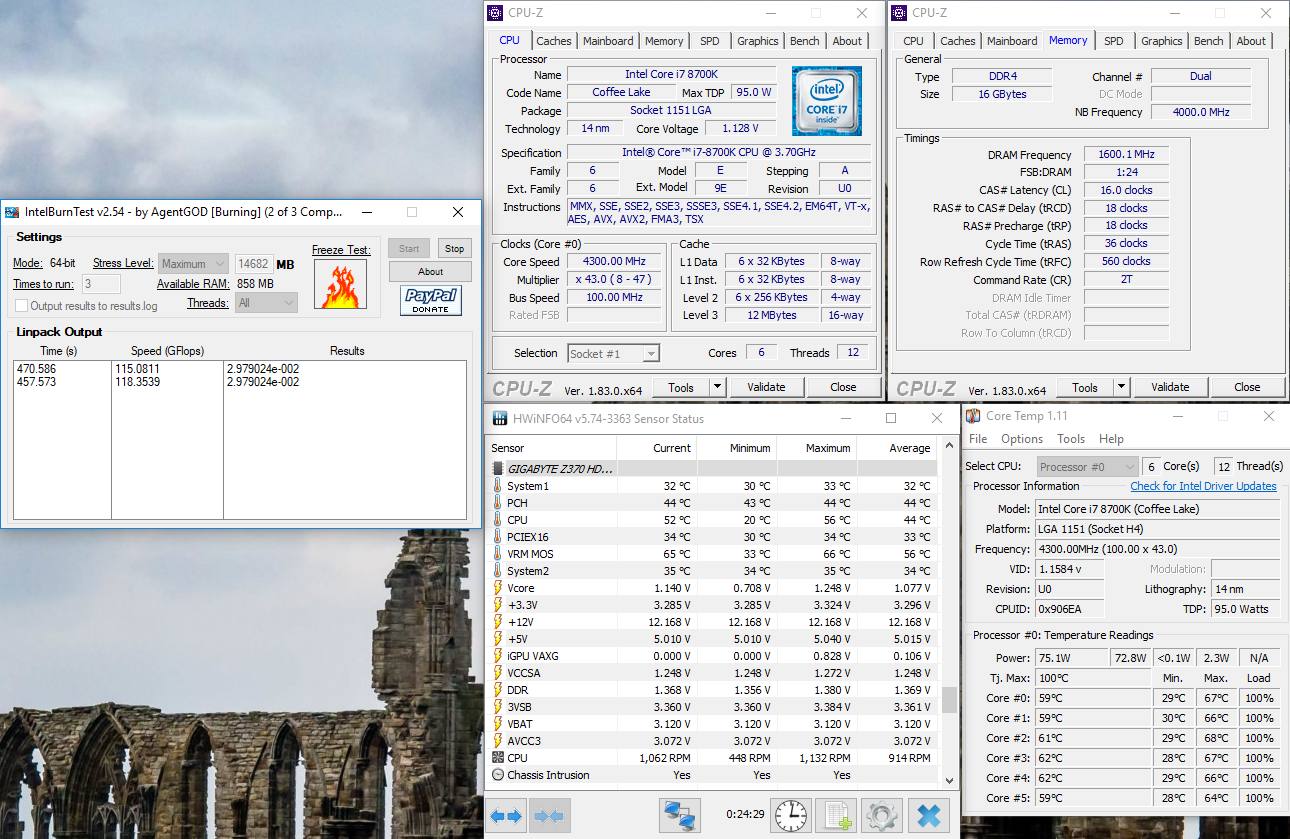
Task: Click Validate in the CPU-Z CPU window
Action: (766, 387)
